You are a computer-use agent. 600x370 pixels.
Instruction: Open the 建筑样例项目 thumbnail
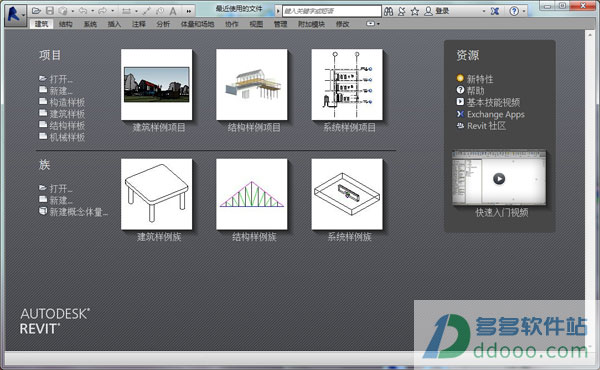tap(157, 85)
